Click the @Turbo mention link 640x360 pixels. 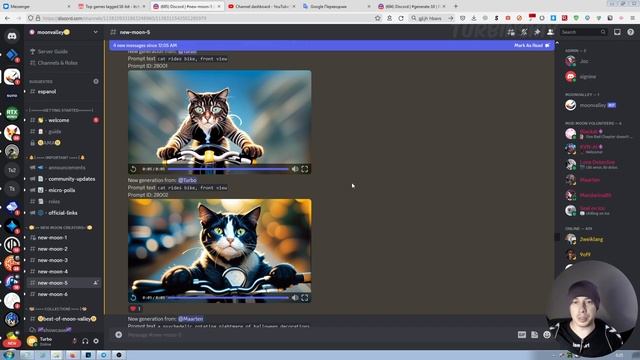[187, 180]
